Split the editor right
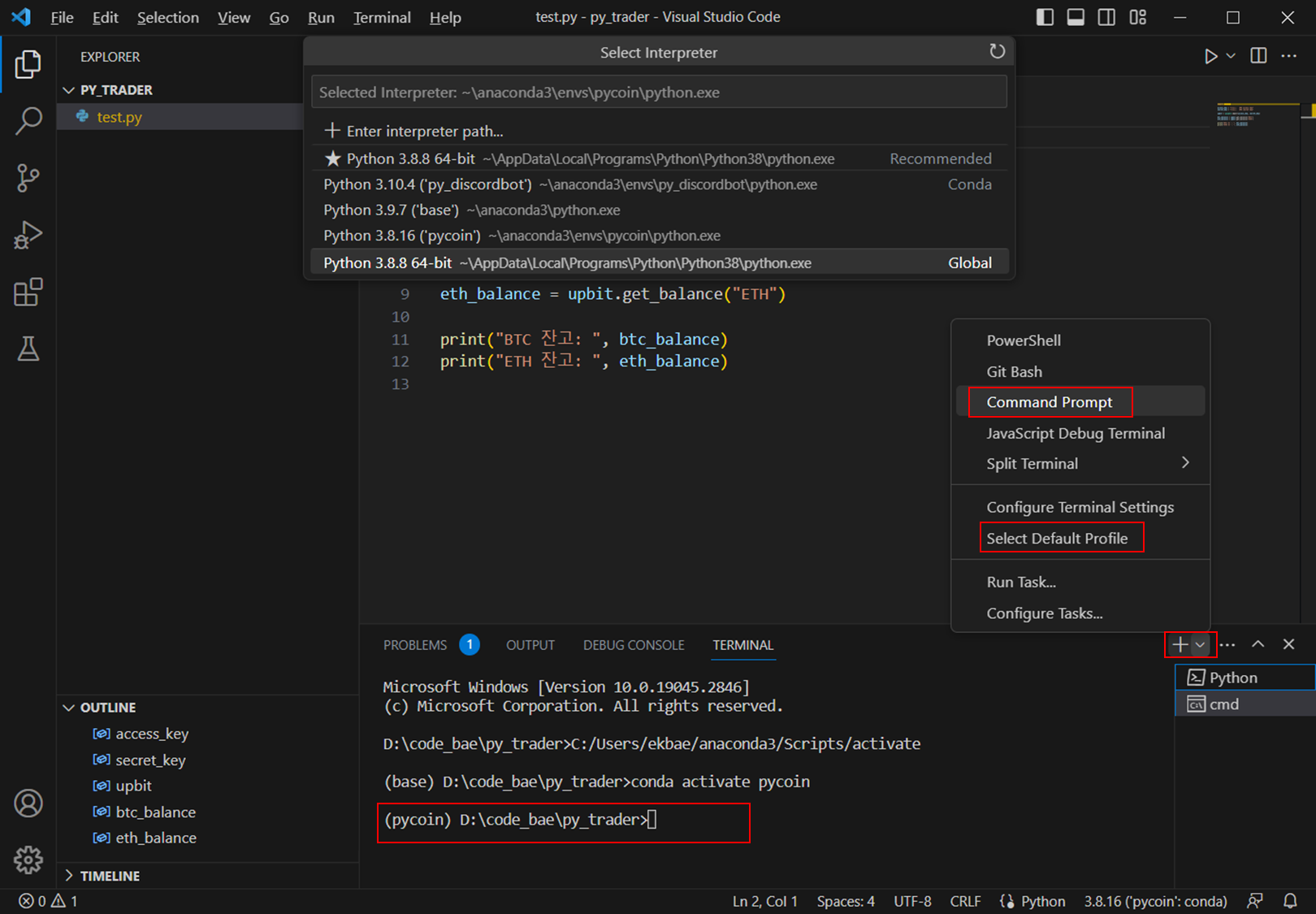Viewport: 1316px width, 914px height. 1258,55
